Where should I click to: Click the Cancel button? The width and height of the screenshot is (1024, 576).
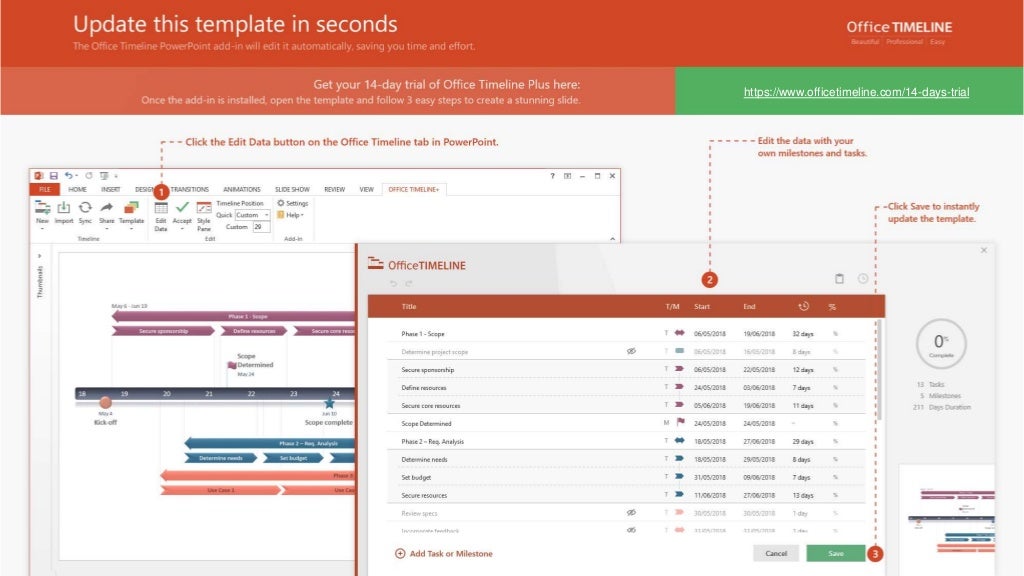coord(776,553)
